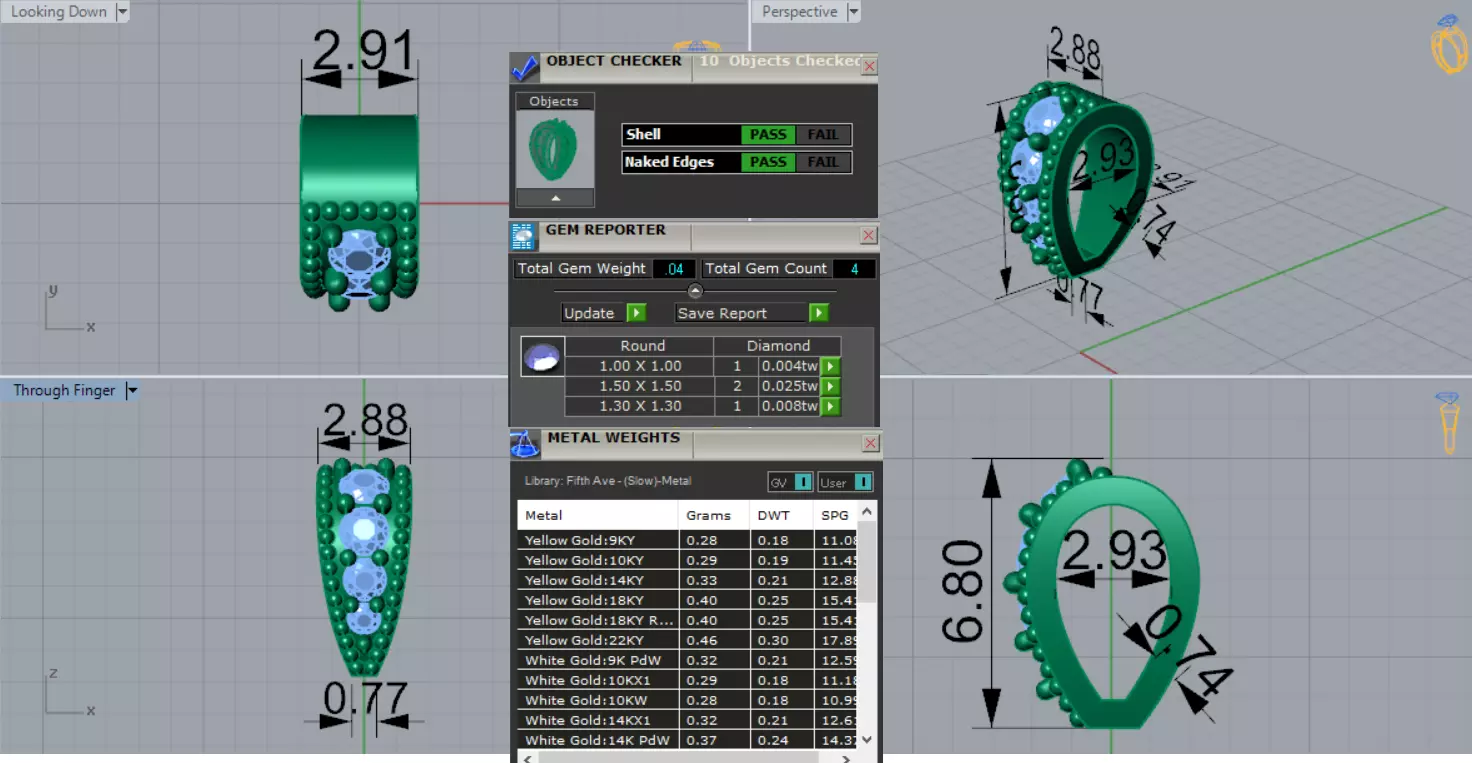Viewport: 1472px width, 763px height.
Task: Click the Object Checker checkmark icon
Action: 525,68
